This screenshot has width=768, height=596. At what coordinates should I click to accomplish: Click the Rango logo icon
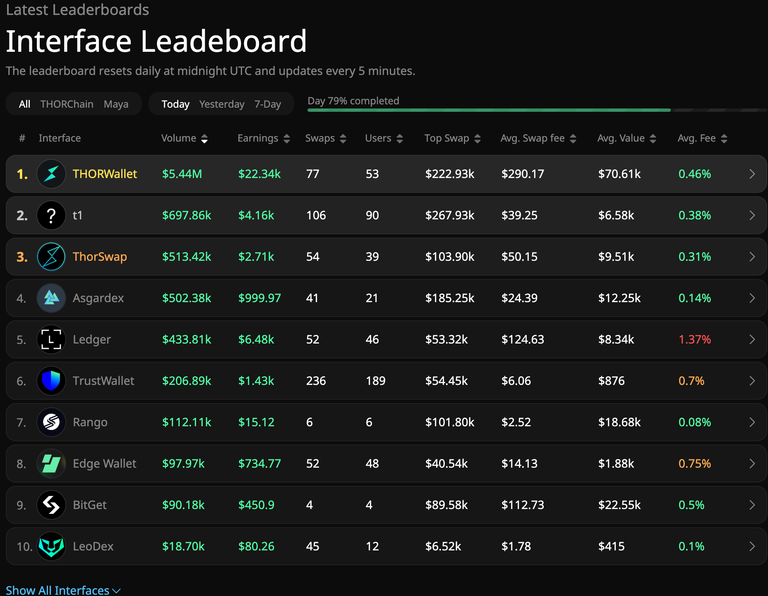(x=51, y=422)
